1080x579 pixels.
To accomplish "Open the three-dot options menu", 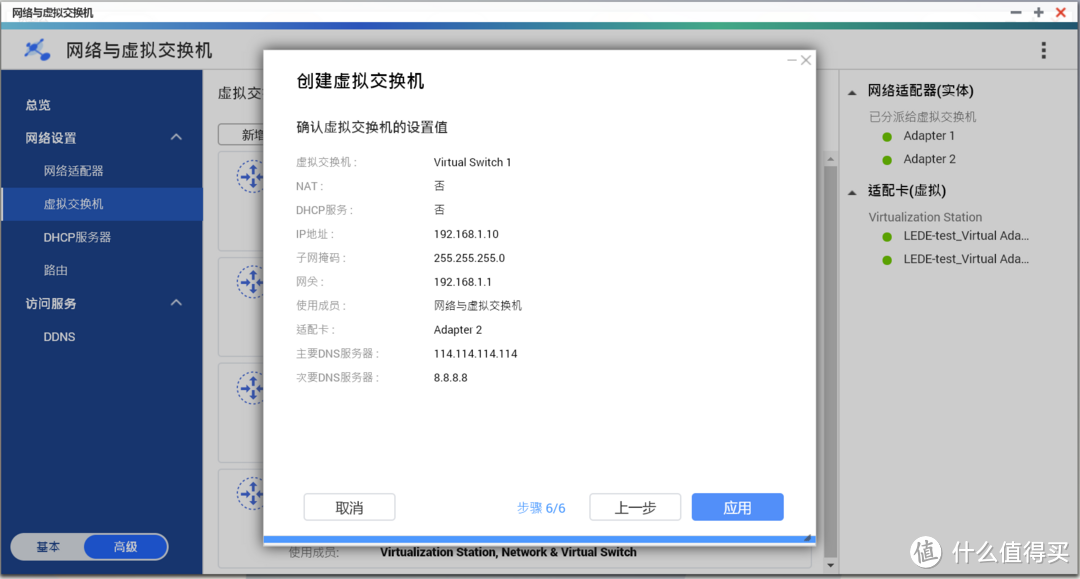I will coord(1043,48).
